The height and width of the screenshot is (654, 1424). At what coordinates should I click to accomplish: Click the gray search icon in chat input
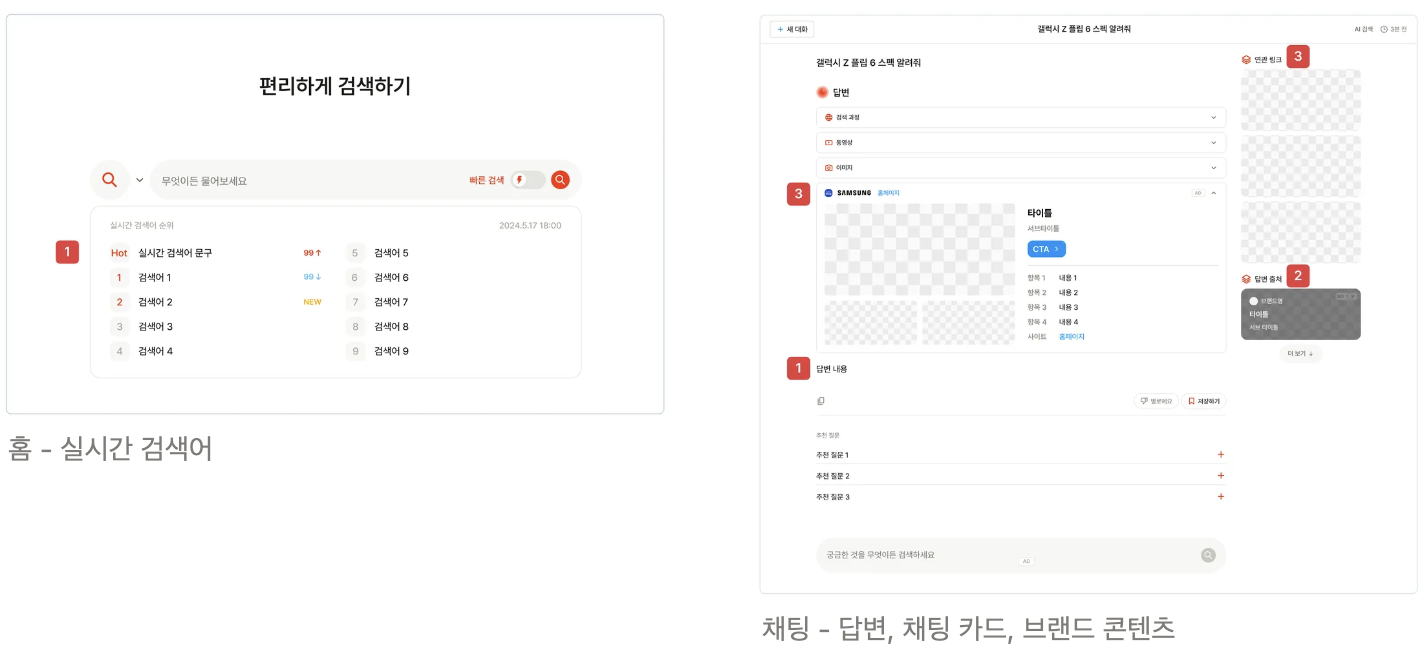tap(1208, 555)
